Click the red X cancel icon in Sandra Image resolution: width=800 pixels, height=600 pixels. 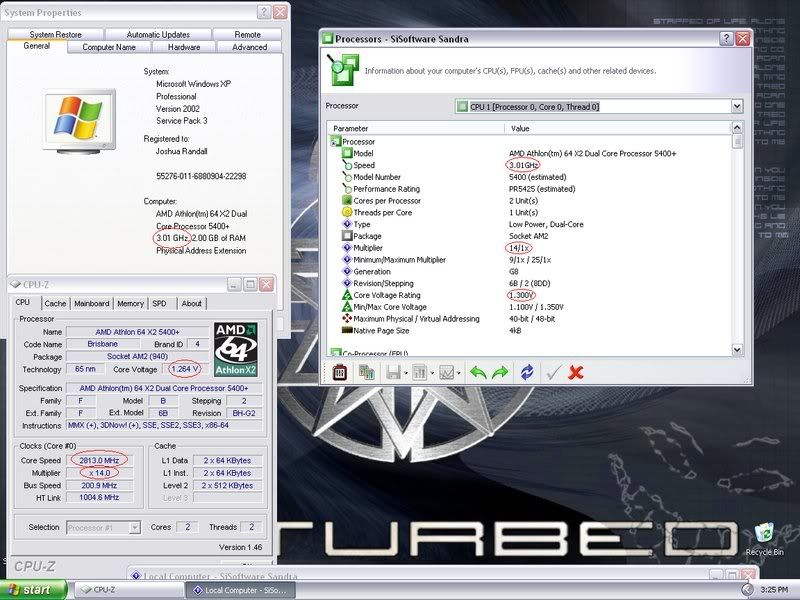click(x=576, y=372)
